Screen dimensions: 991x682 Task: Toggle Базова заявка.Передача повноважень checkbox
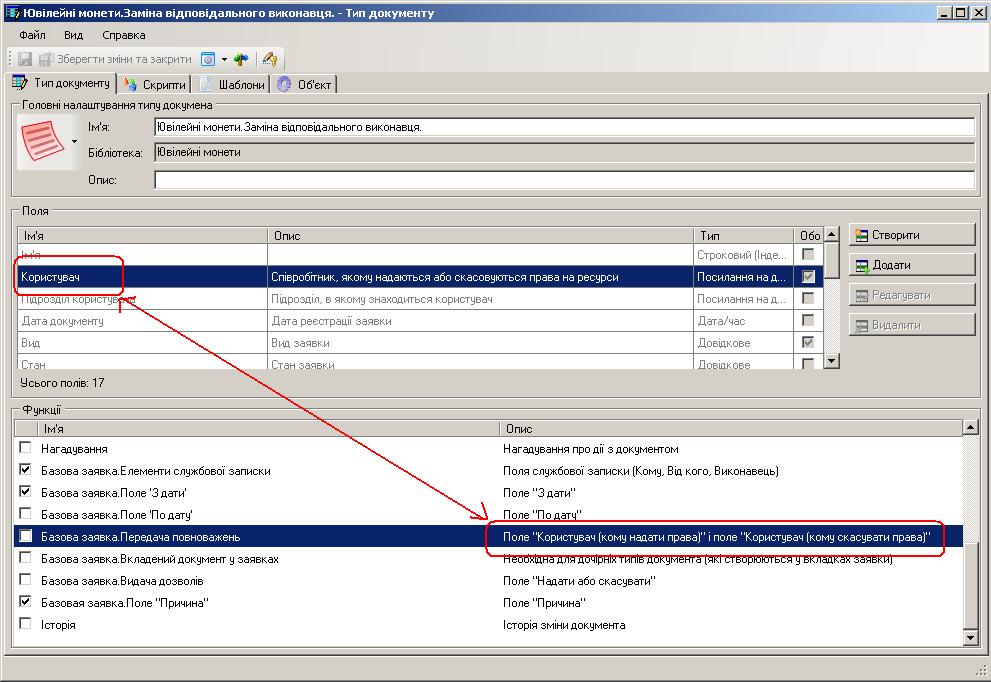26,537
